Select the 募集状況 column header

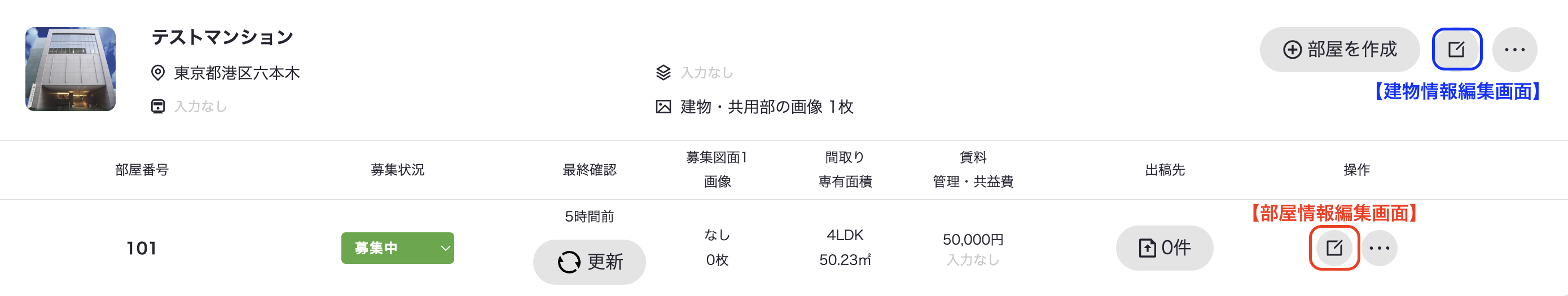coord(397,170)
